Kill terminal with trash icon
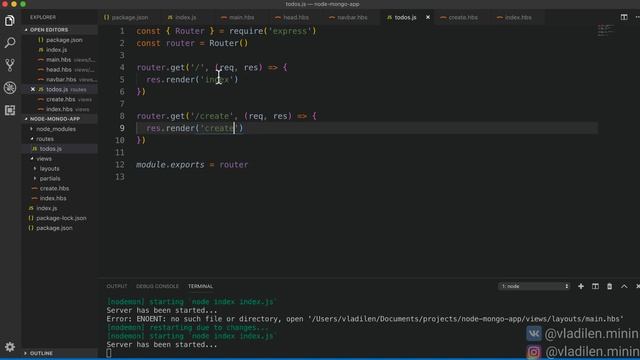 click(x=609, y=286)
